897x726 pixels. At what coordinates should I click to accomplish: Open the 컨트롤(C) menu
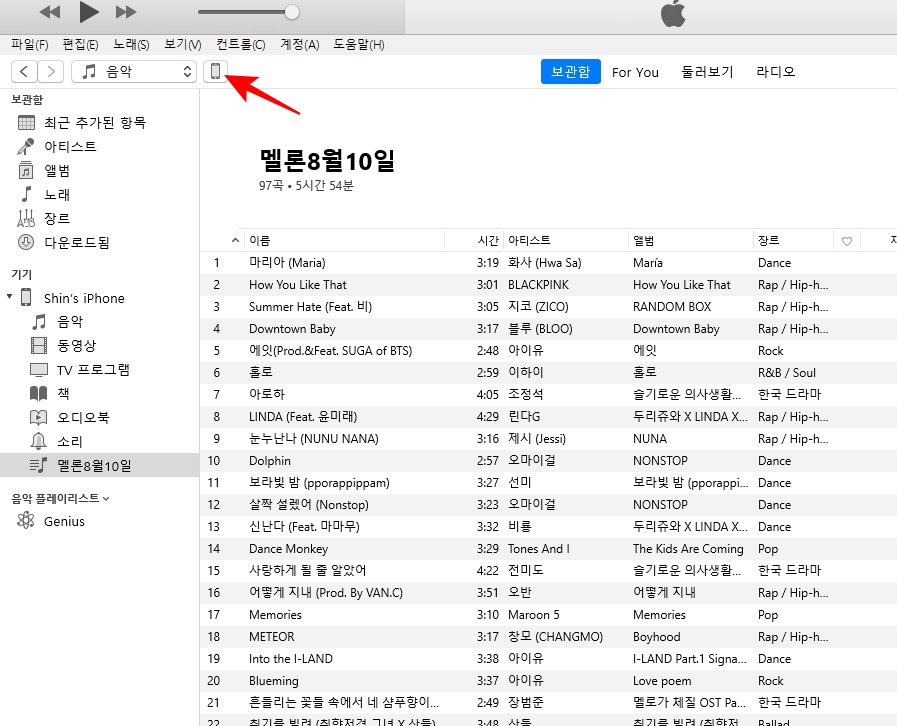pyautogui.click(x=241, y=45)
